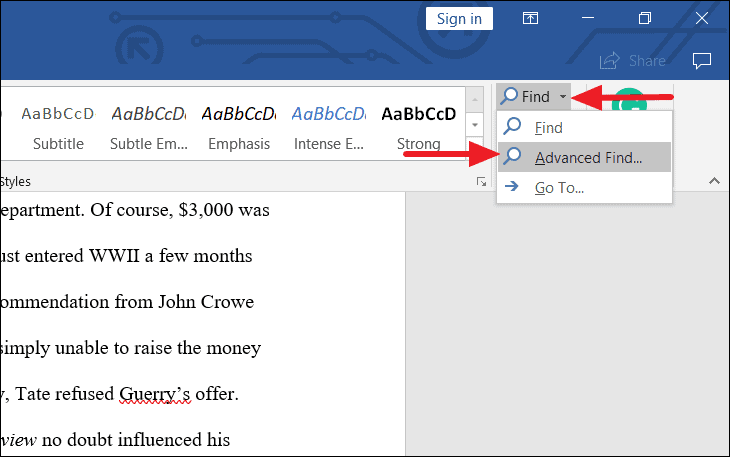Click on "unable to raise the money"
730x457 pixels.
(x=158, y=348)
